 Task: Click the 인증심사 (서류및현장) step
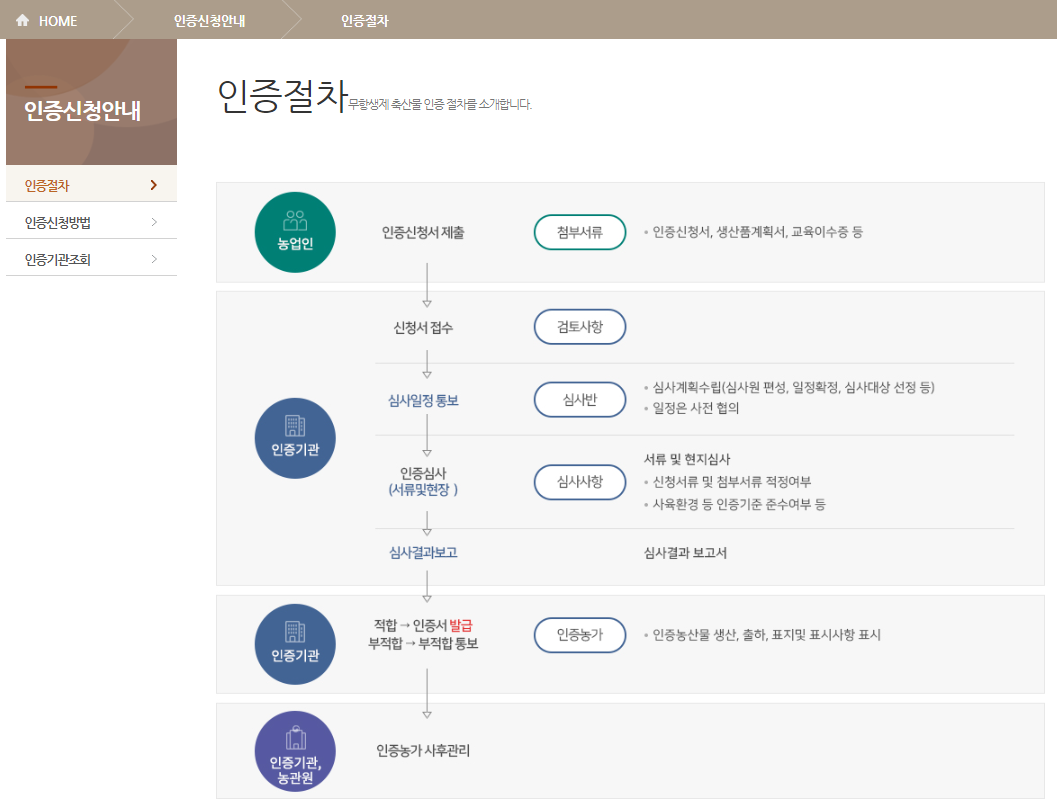[423, 482]
